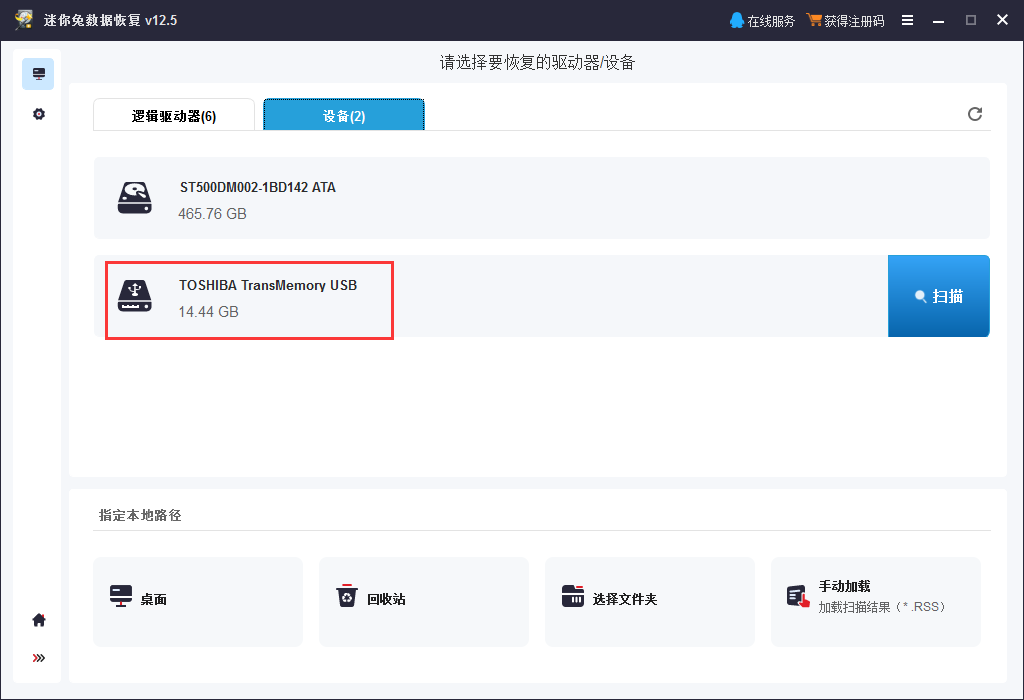Click the 14.44 GB size label
1024x700 pixels.
(208, 312)
